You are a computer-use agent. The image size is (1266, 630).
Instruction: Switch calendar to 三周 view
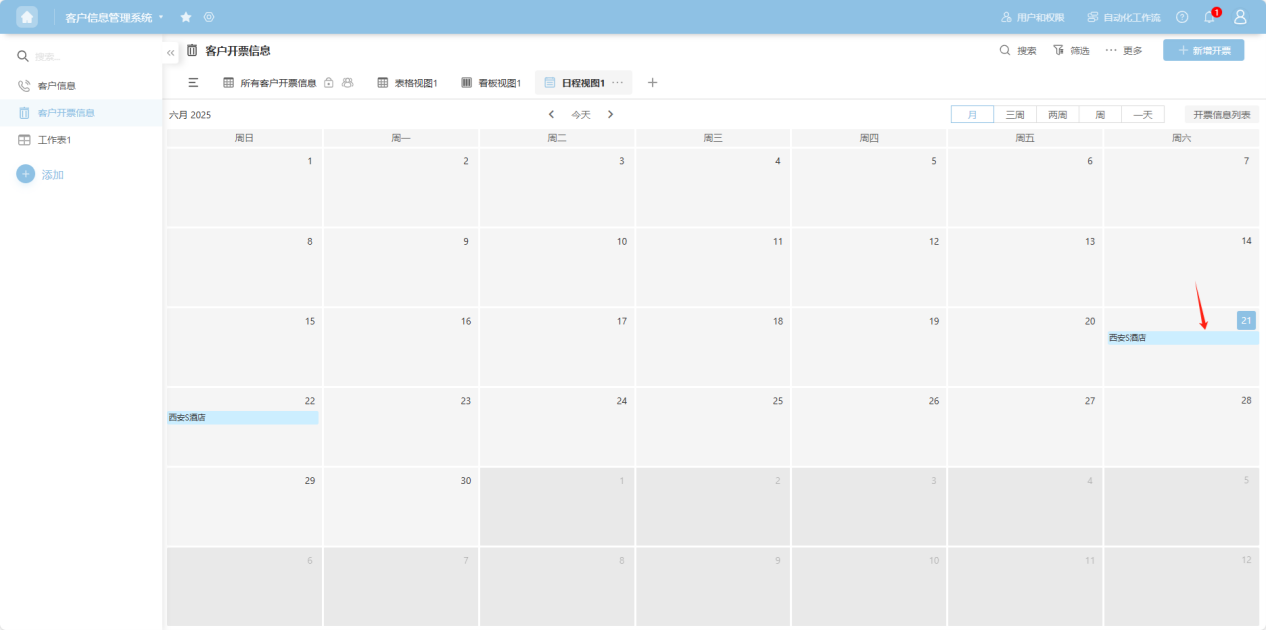[x=1015, y=115]
